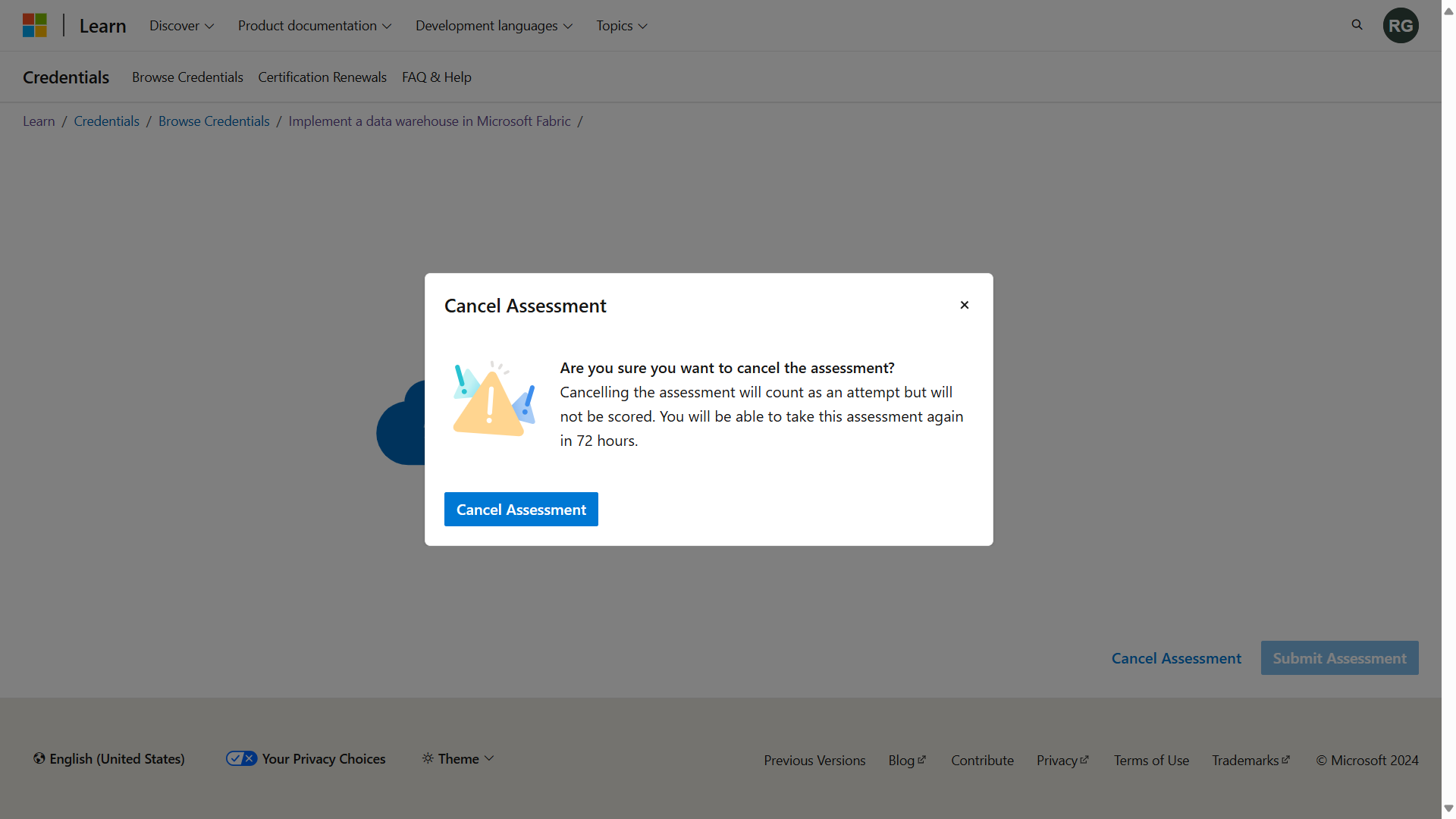Click the Submit Assessment button
The image size is (1456, 819).
pos(1339,657)
